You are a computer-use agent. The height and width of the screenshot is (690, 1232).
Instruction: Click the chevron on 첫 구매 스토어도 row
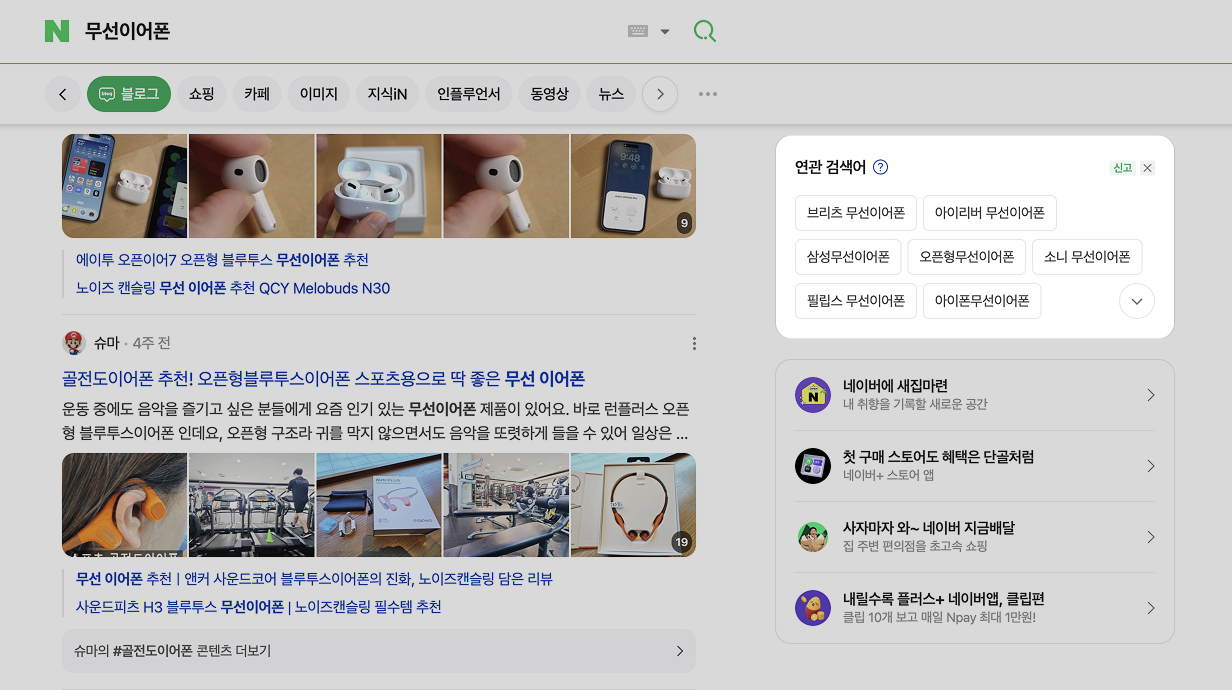[x=1150, y=466]
